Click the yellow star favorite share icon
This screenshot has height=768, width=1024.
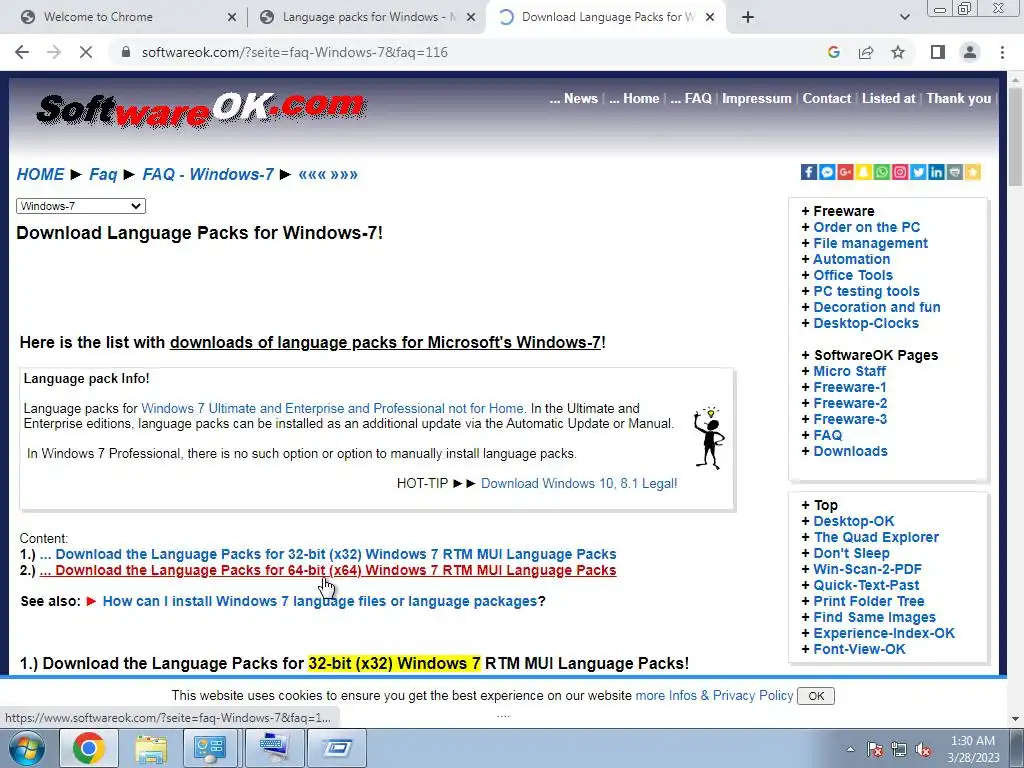tap(973, 172)
